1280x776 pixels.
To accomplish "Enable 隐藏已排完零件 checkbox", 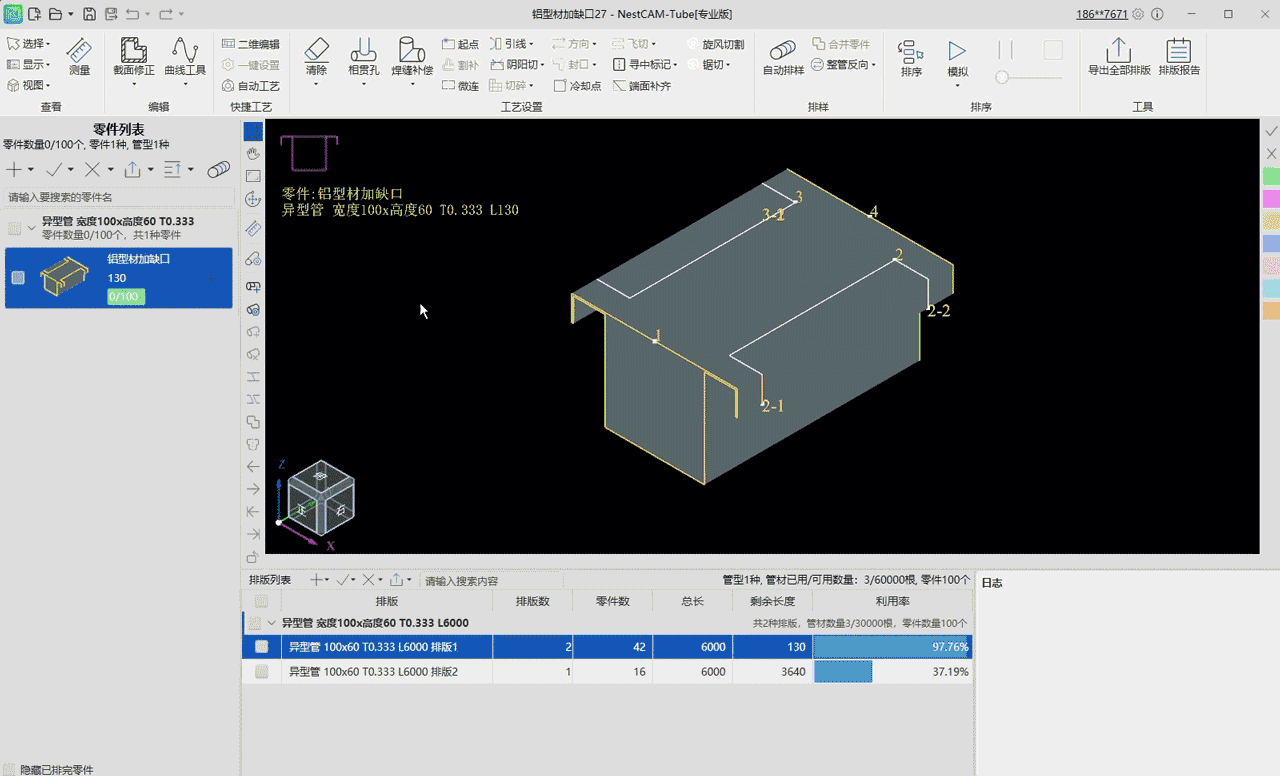I will pyautogui.click(x=11, y=770).
